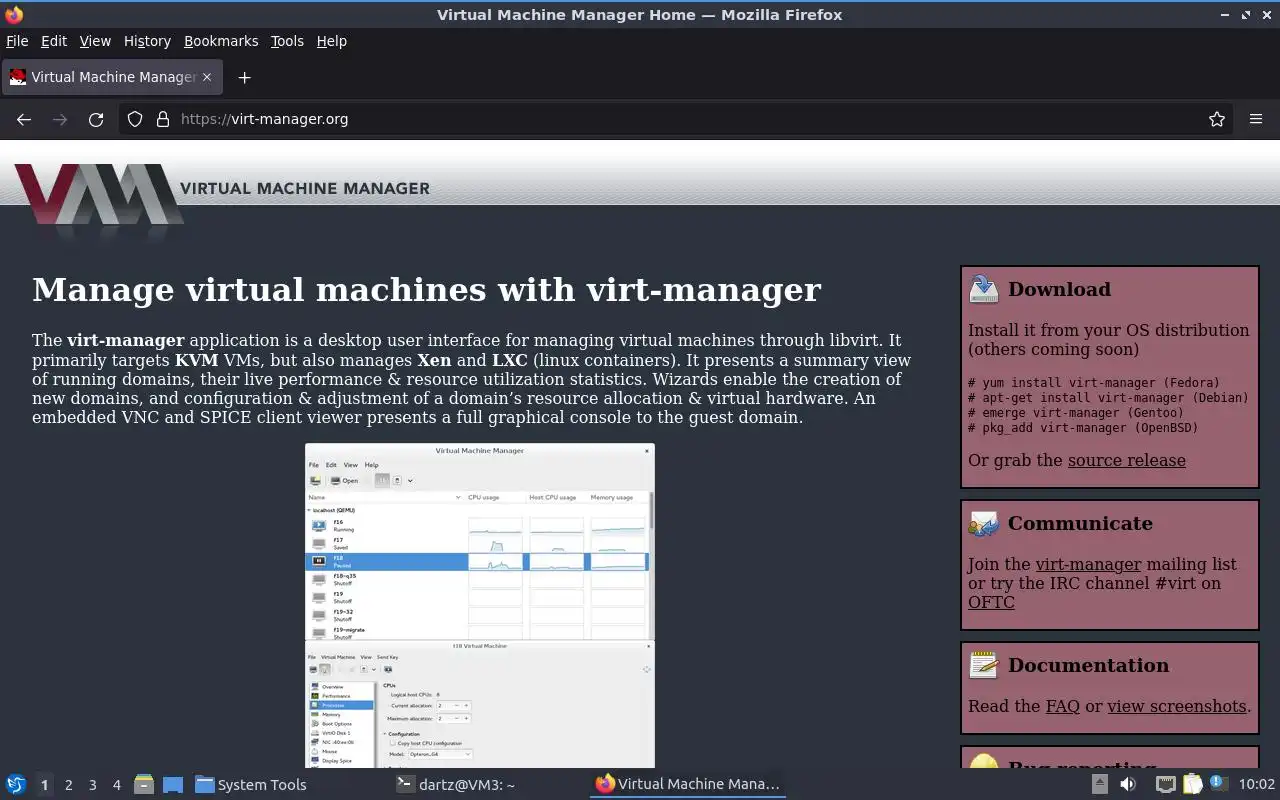This screenshot has width=1280, height=800.
Task: Switch to workspace 3
Action: [x=93, y=785]
